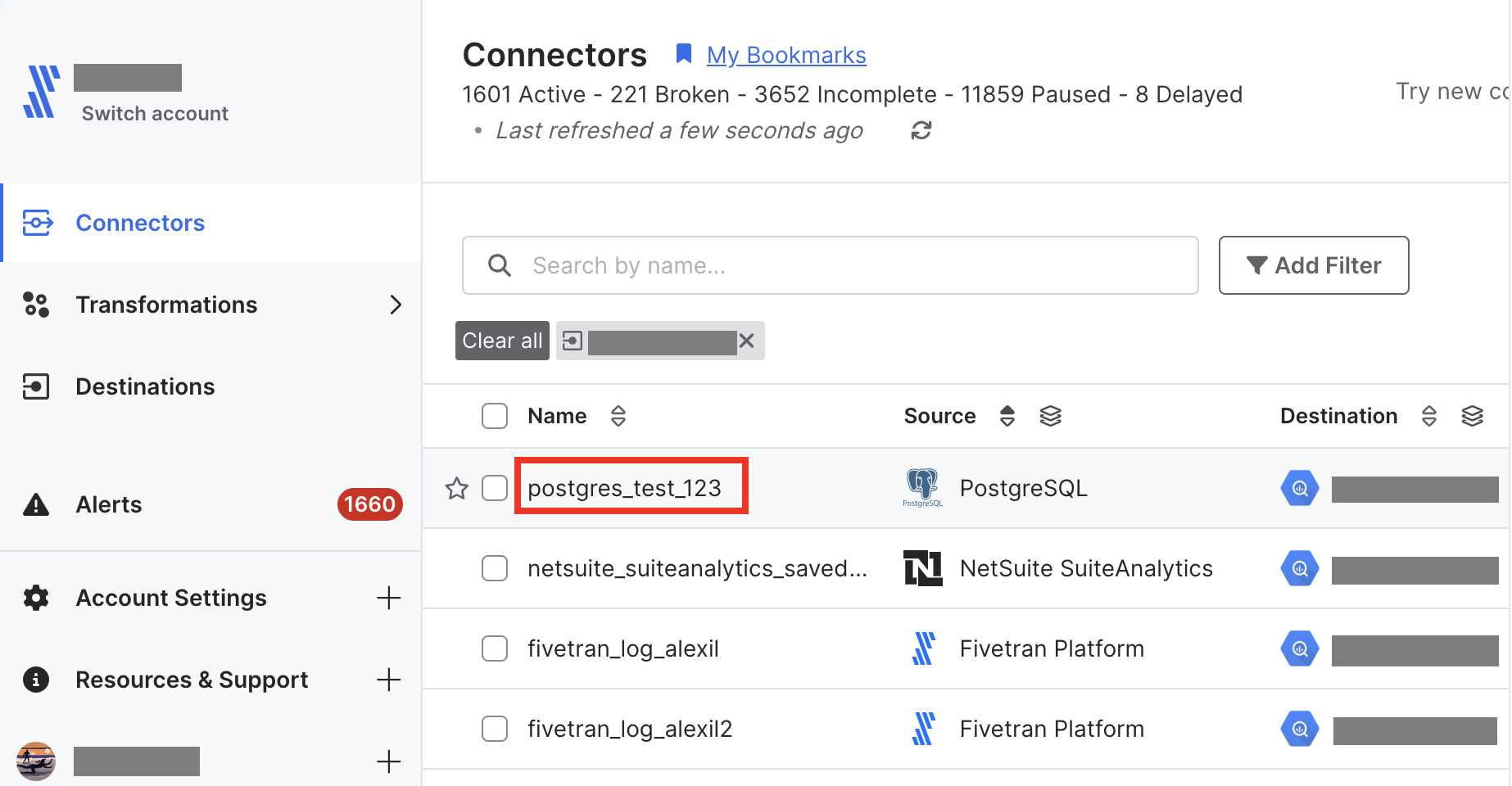Group by Destination using layers icon
This screenshot has height=786, width=1512.
click(x=1473, y=416)
